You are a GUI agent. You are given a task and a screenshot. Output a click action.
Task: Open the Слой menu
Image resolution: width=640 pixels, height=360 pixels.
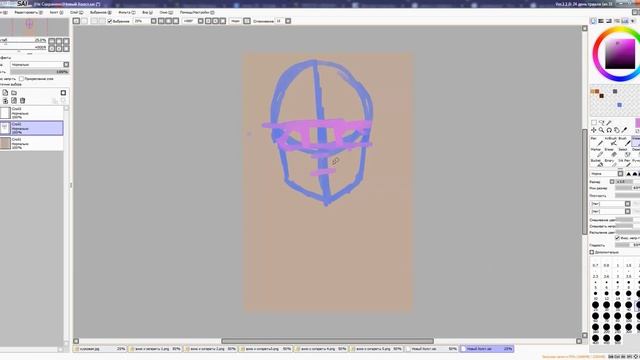point(76,13)
